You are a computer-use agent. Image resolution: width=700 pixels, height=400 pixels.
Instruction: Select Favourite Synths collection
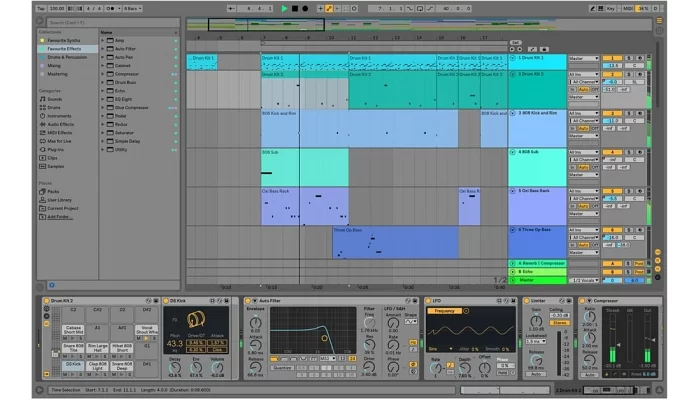[x=64, y=40]
